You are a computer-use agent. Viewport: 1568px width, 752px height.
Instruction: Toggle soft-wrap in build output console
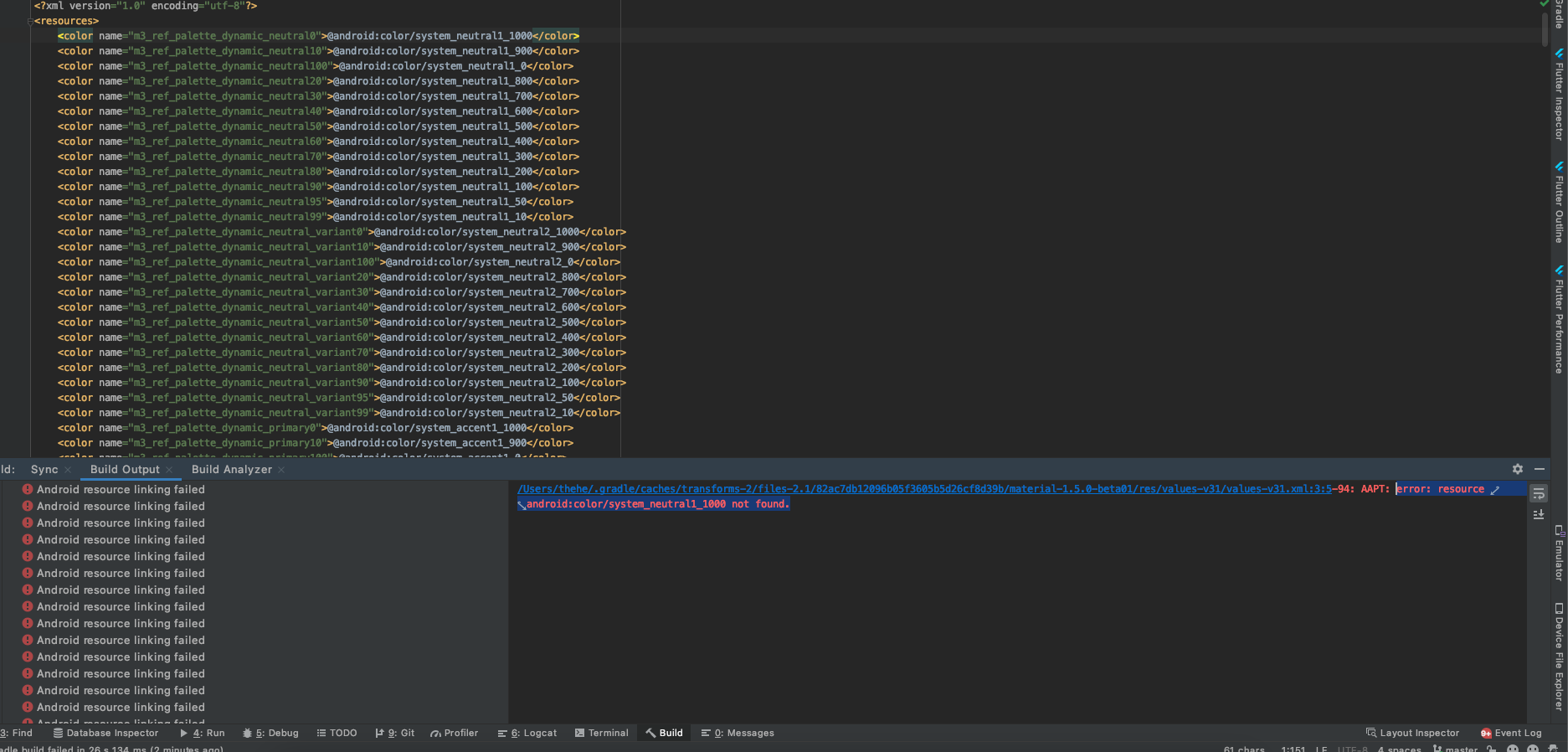1539,493
